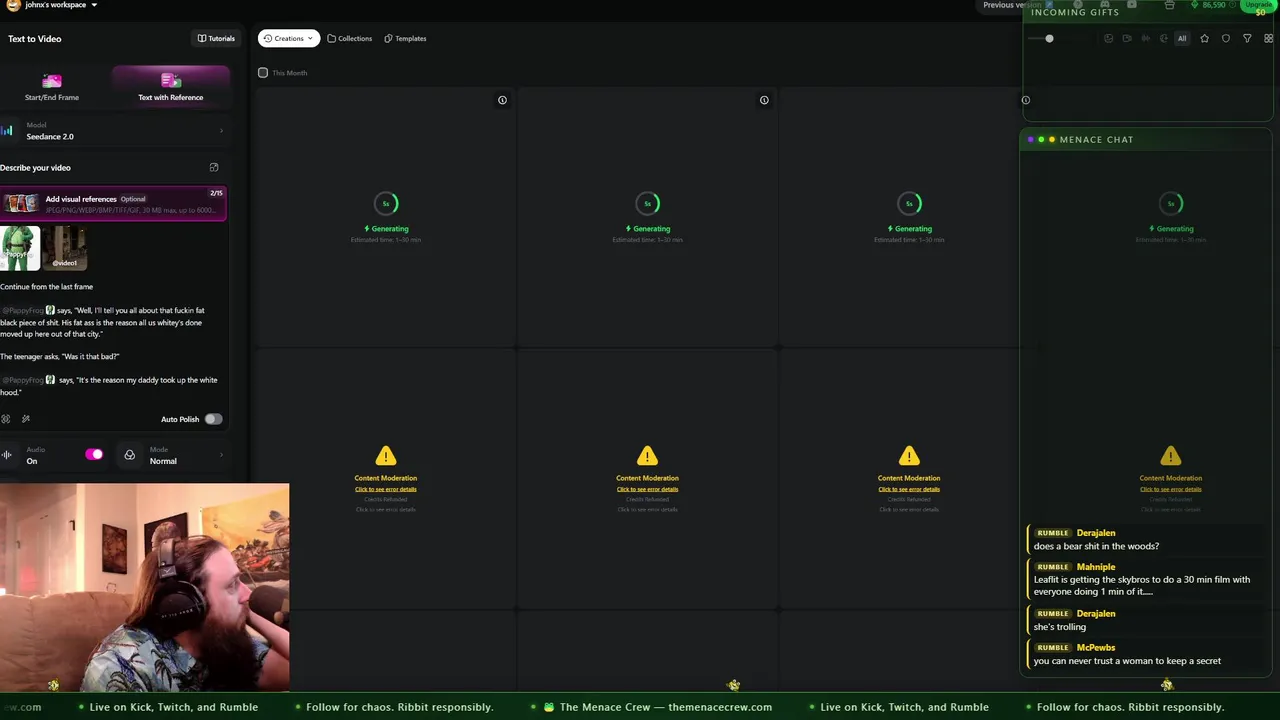The width and height of the screenshot is (1280, 720).
Task: Expand the Mode Normal selector
Action: (172, 455)
